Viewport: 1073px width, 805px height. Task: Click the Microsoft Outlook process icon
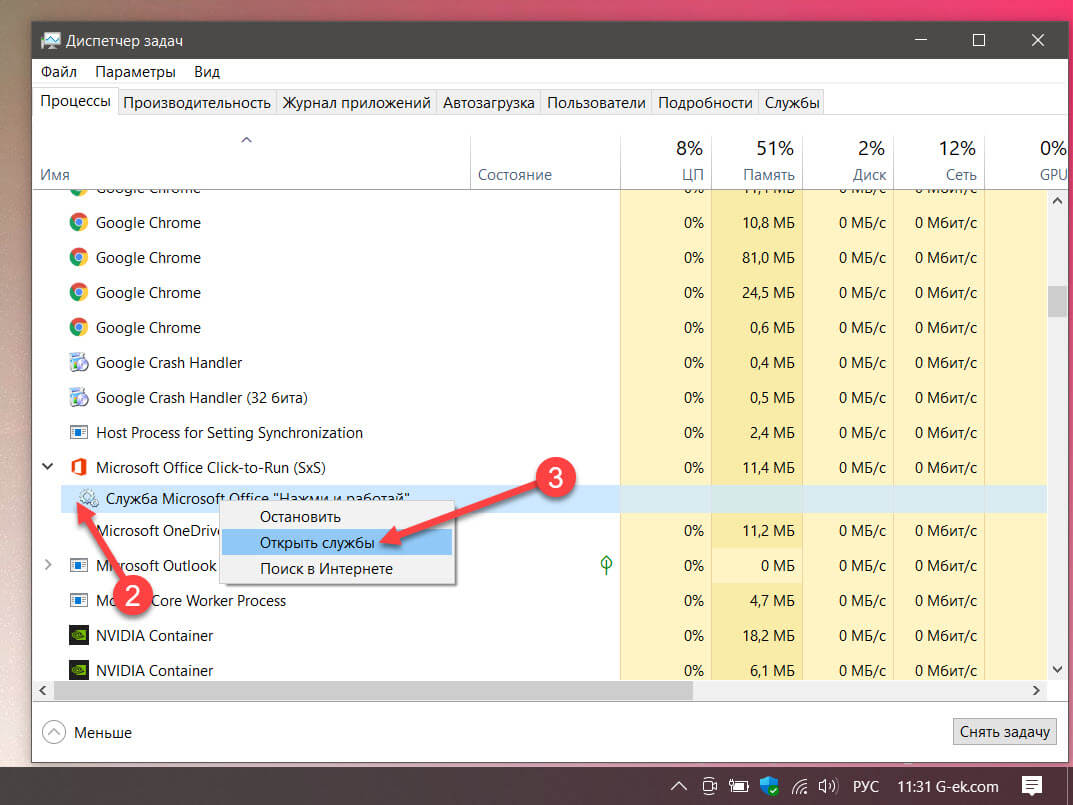(79, 565)
